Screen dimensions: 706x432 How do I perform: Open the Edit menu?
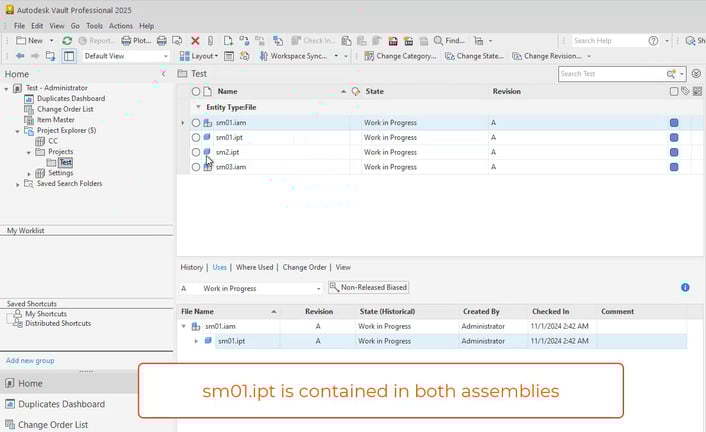[37, 26]
